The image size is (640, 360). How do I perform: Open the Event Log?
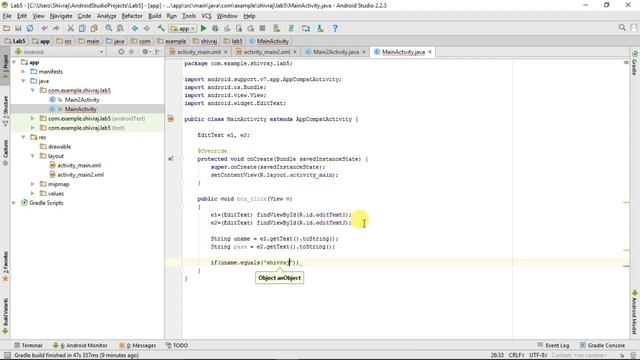tap(553, 345)
